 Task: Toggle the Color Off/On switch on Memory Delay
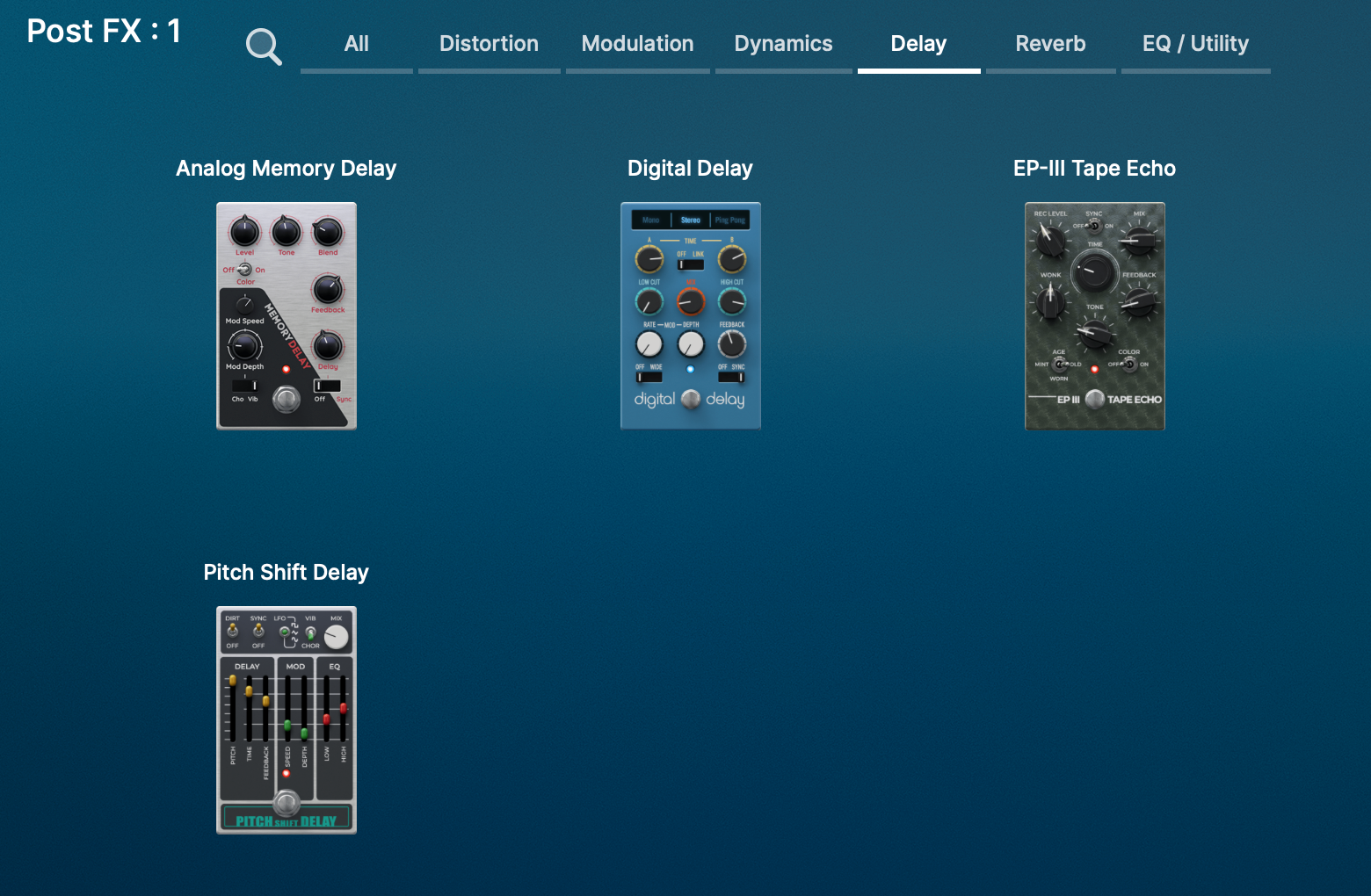(x=244, y=270)
